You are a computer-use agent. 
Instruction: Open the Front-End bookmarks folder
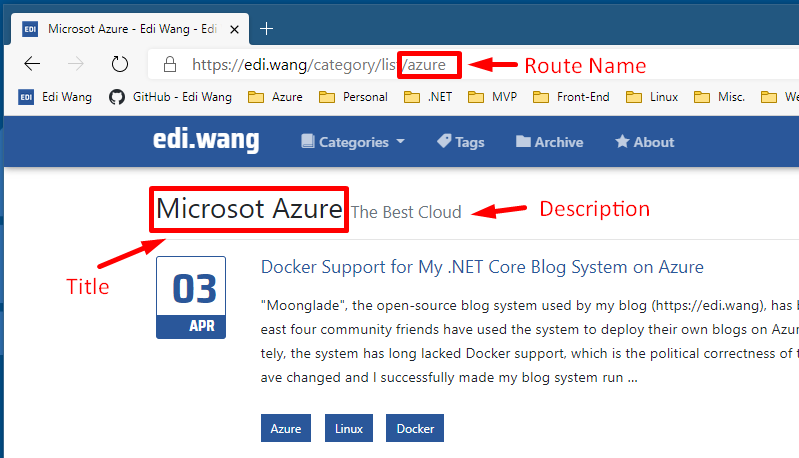click(x=571, y=97)
